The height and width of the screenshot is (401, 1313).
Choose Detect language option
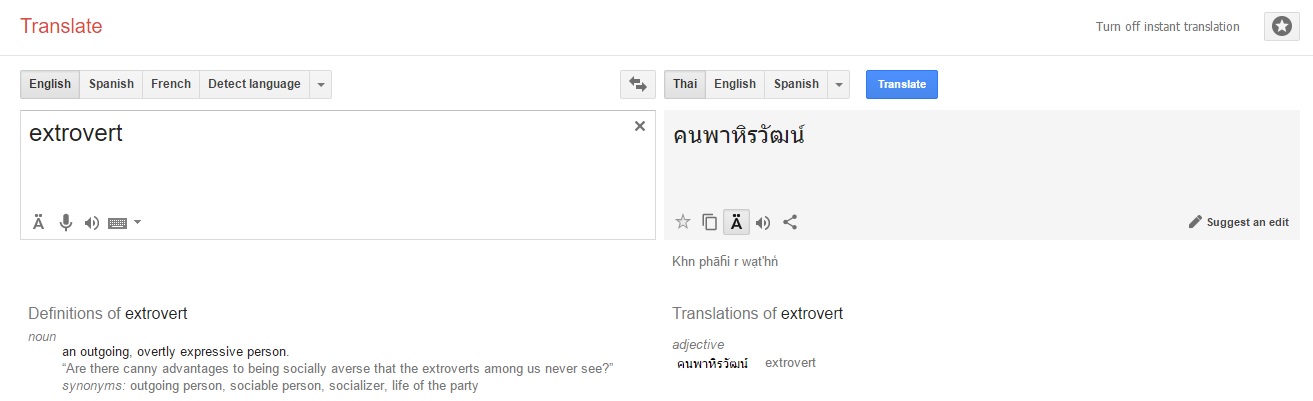click(x=254, y=84)
